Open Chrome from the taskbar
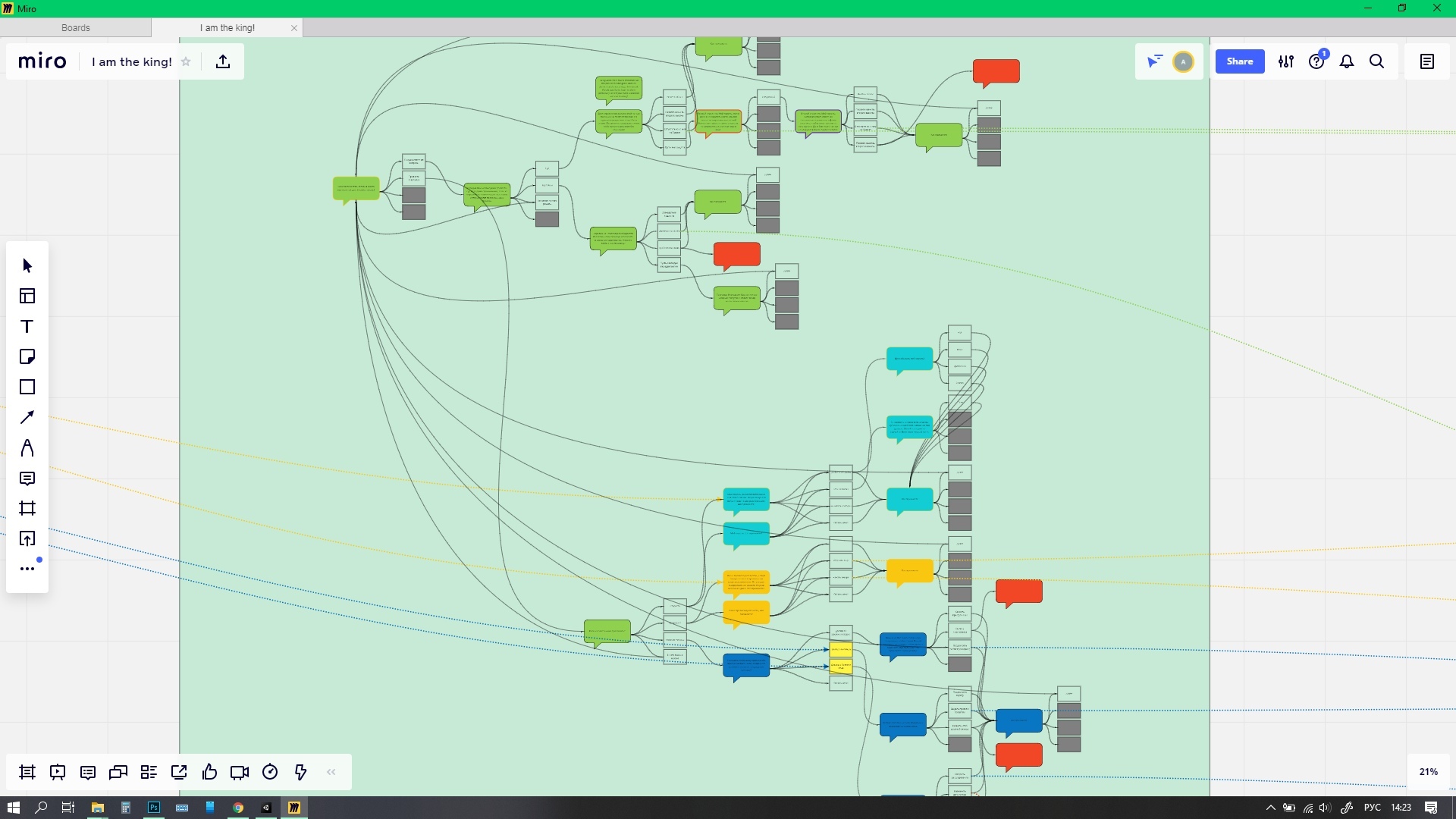 (x=238, y=808)
